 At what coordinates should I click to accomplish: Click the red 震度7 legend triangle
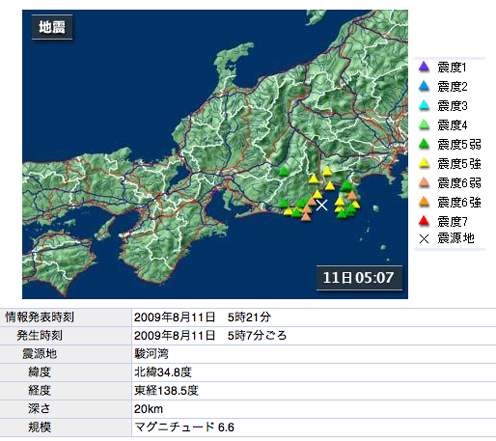point(424,221)
